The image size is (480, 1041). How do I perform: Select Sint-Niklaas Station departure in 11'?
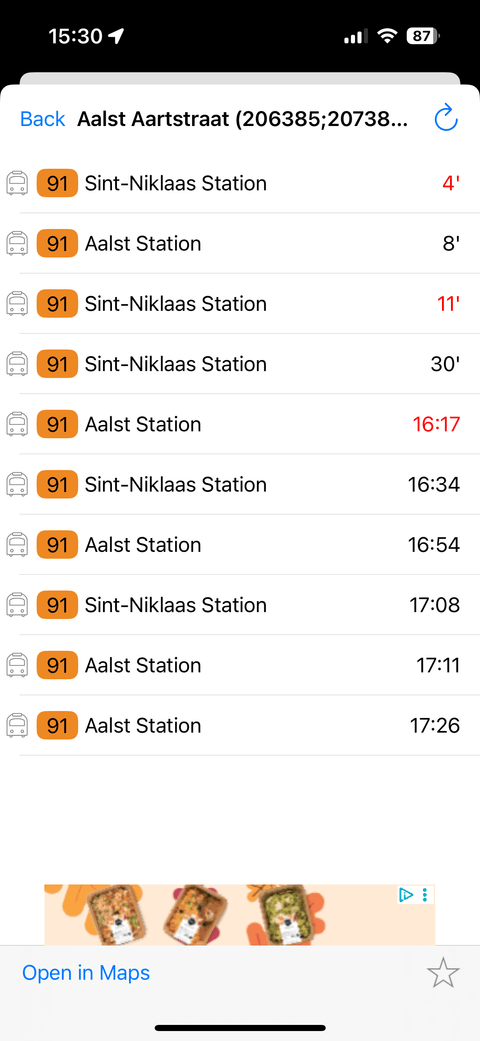coord(240,303)
